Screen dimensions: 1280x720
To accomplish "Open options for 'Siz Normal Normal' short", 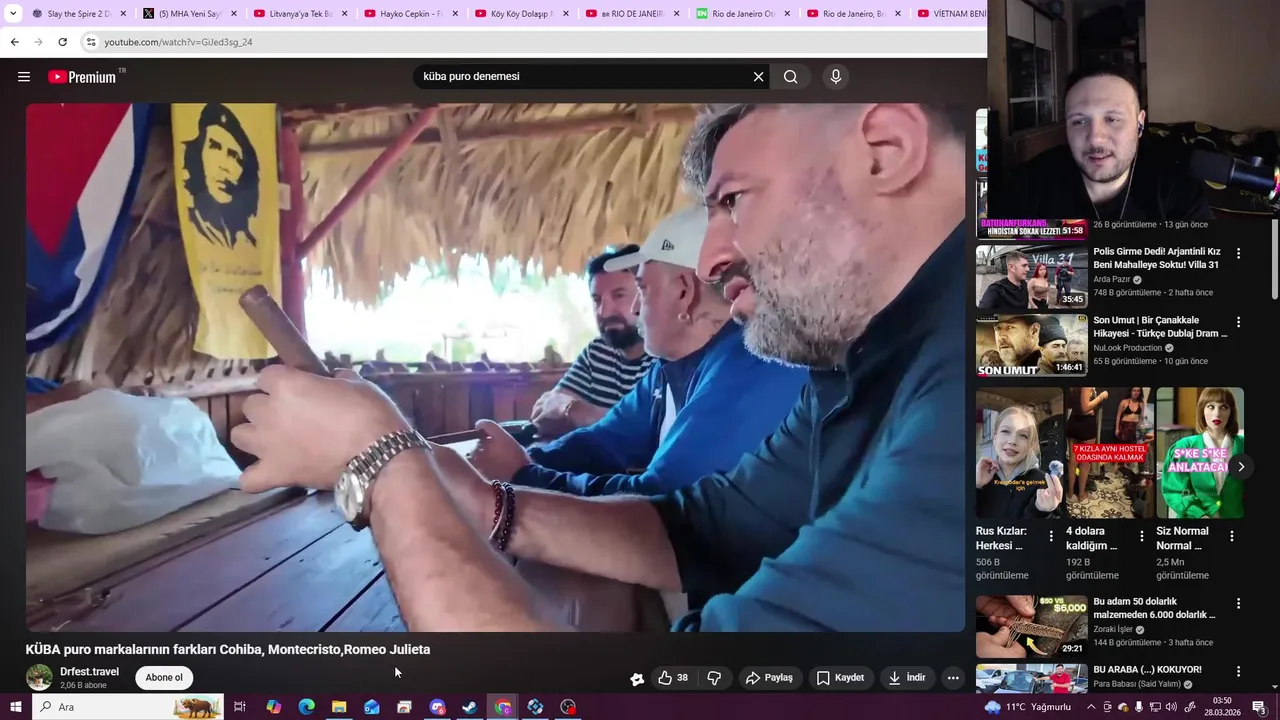I will point(1232,537).
